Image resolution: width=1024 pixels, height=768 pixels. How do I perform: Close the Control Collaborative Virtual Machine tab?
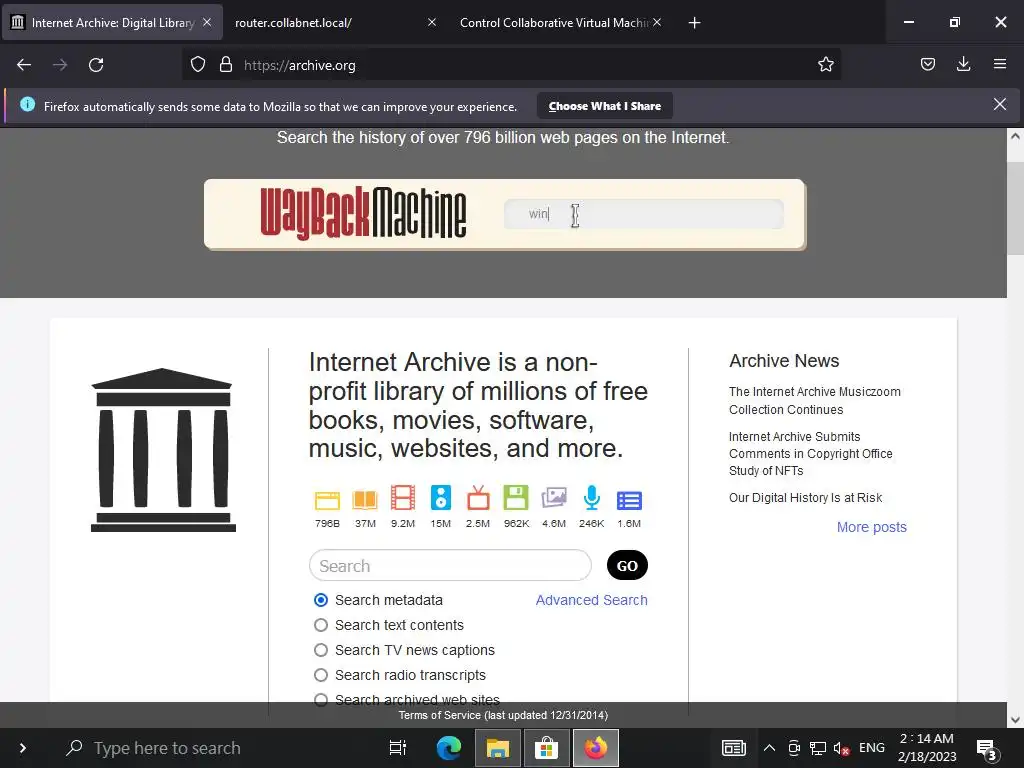pos(657,22)
